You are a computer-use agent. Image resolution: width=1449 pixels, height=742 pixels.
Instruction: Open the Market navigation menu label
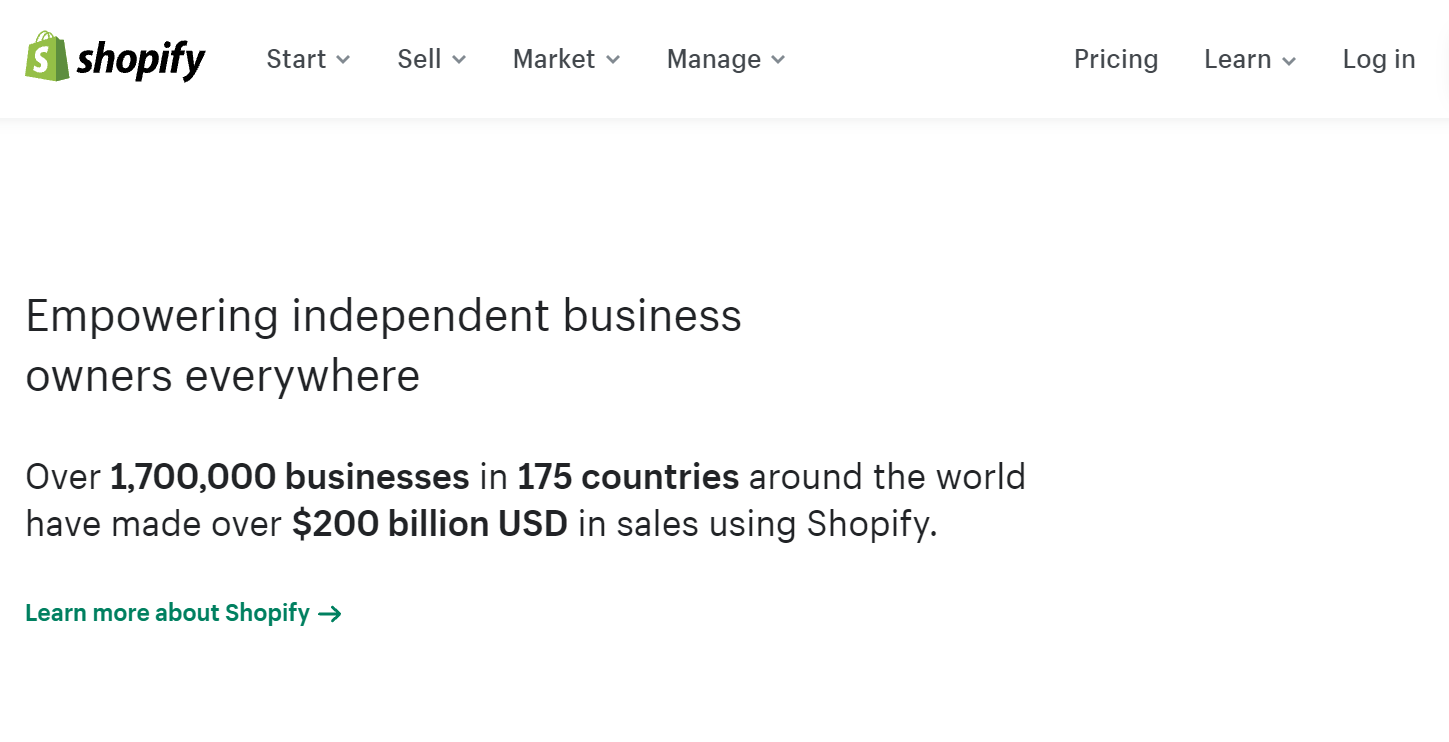click(x=554, y=59)
